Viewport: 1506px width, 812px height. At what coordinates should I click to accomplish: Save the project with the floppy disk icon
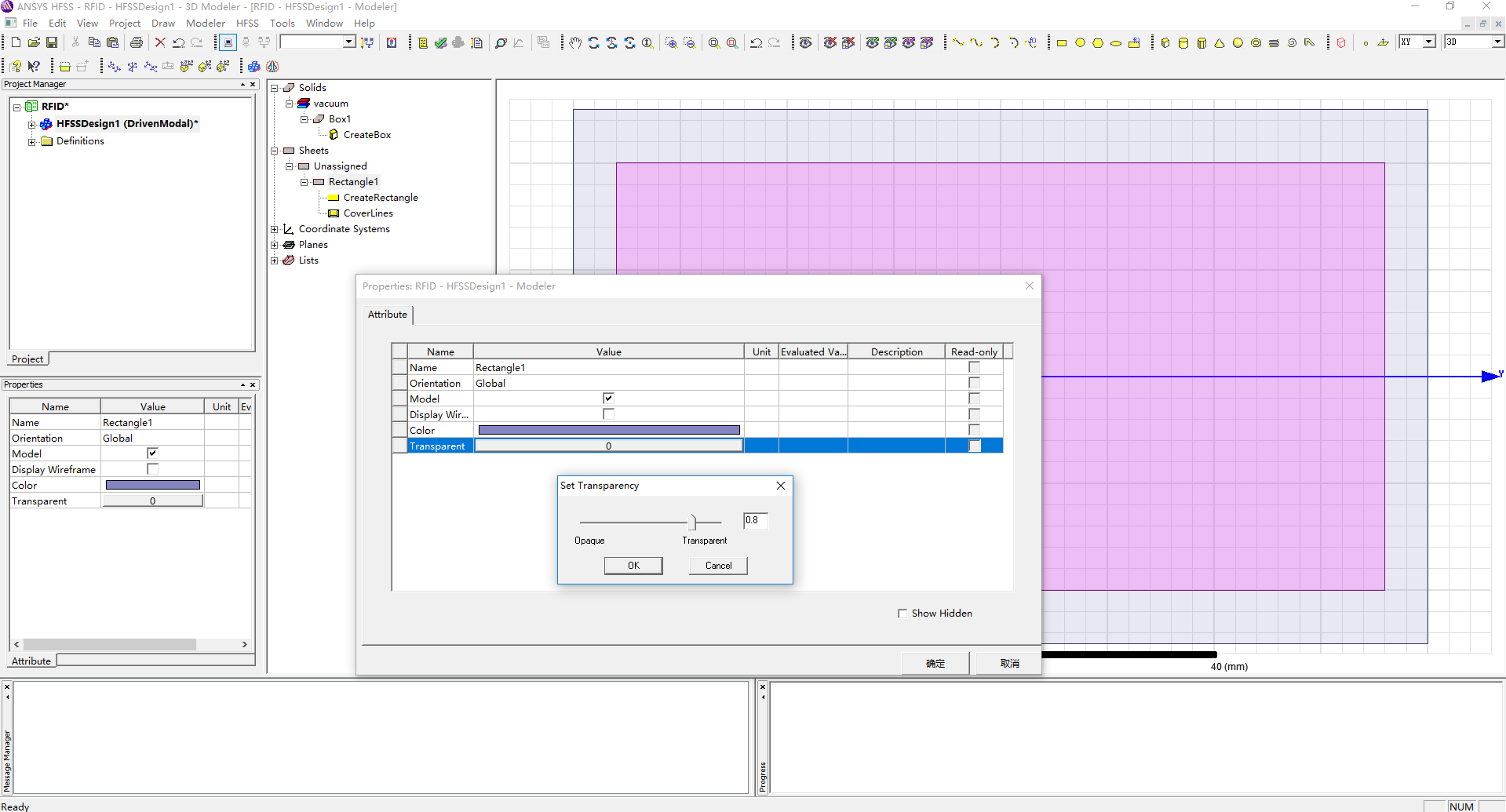click(52, 42)
